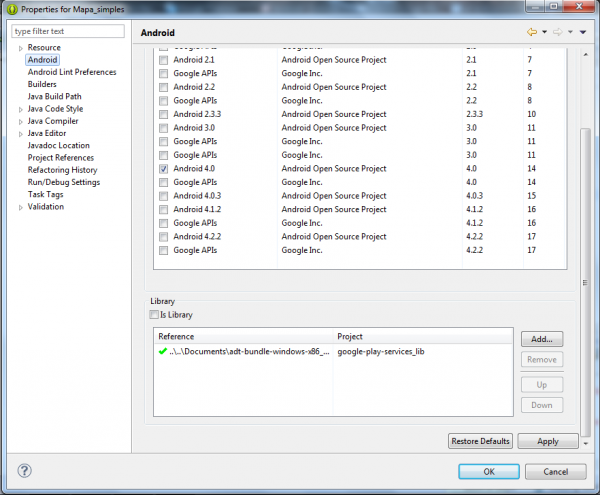
Task: Enable the Android 4.1.2 target checkbox
Action: [164, 209]
